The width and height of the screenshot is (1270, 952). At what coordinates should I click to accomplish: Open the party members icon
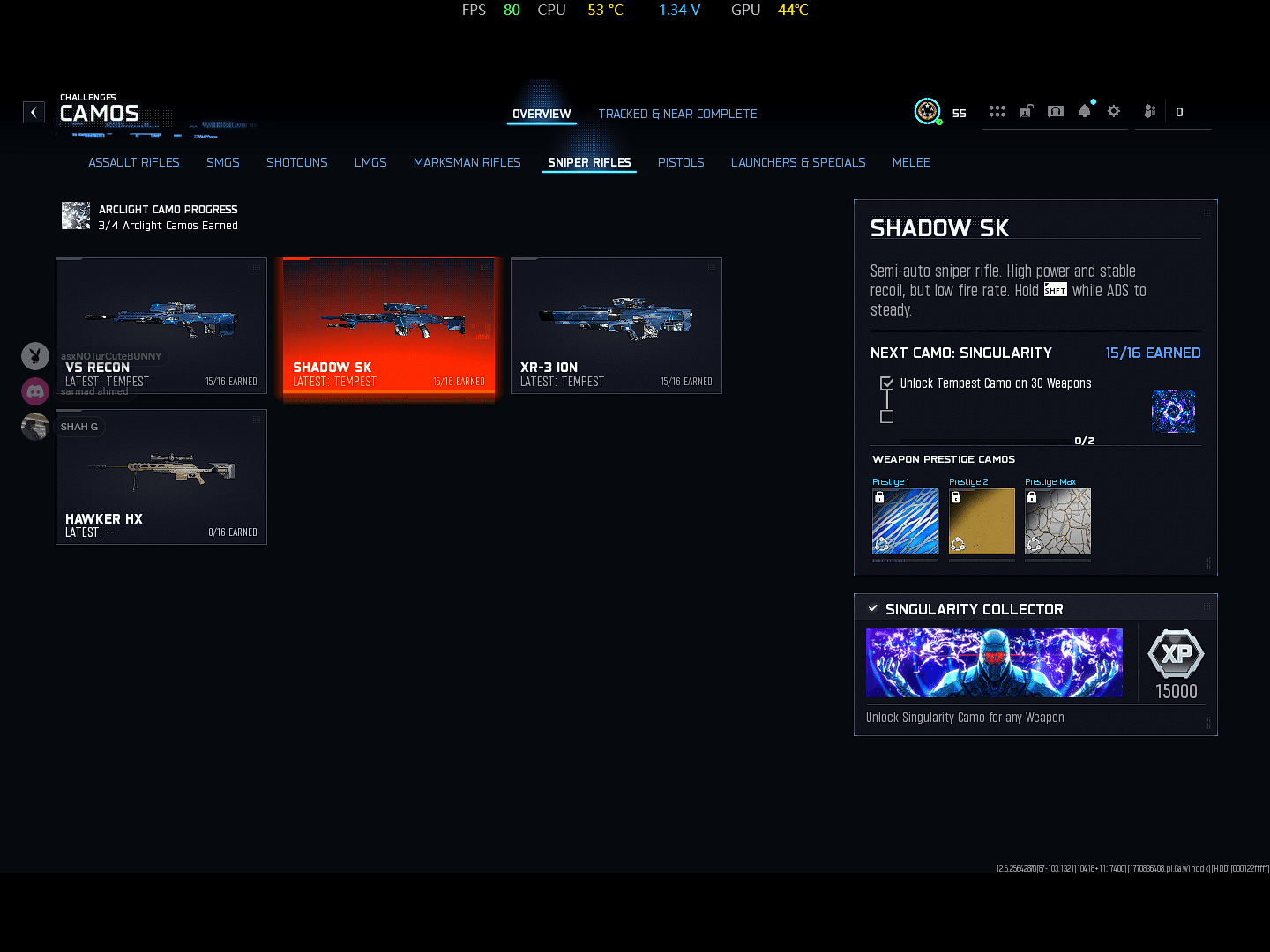[x=1150, y=111]
